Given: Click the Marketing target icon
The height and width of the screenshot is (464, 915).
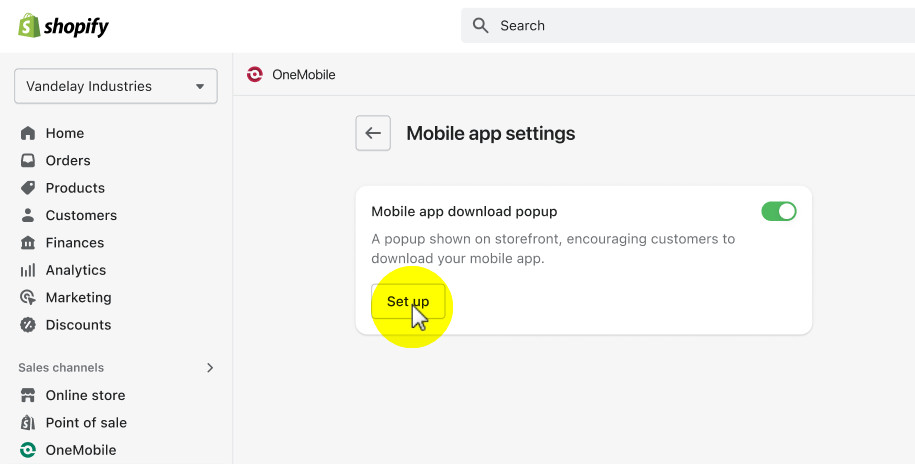Looking at the screenshot, I should [x=28, y=298].
